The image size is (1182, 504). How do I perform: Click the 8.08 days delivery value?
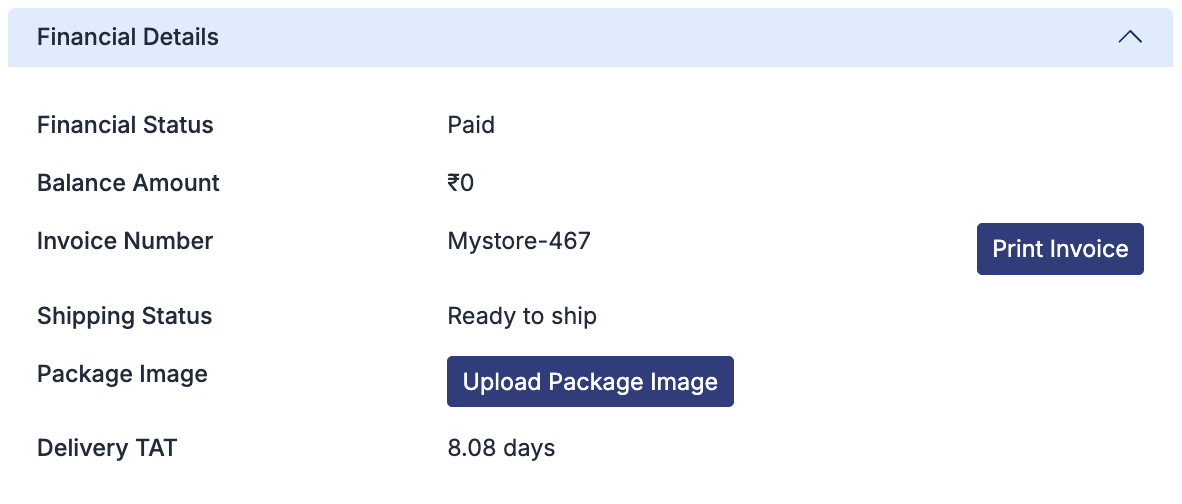pyautogui.click(x=501, y=447)
